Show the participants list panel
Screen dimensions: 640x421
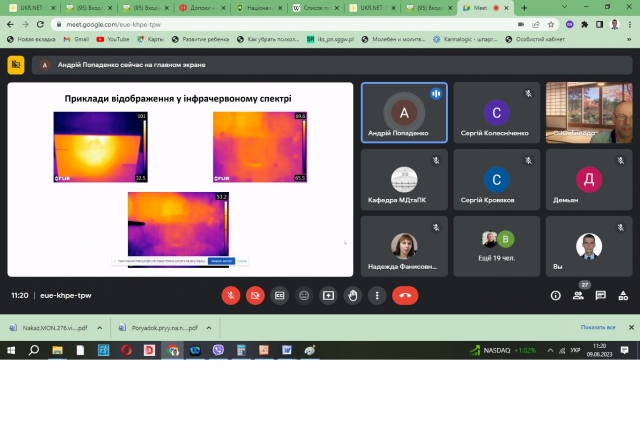[578, 295]
